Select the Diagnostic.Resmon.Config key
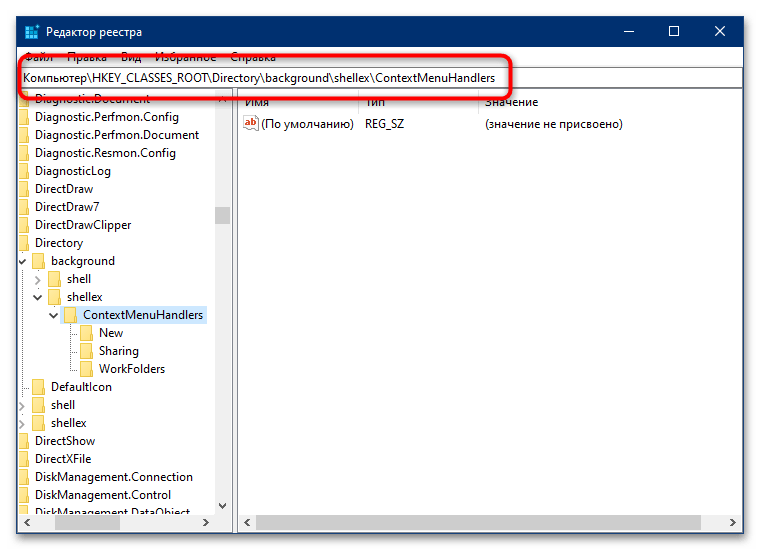The height and width of the screenshot is (550, 760). 105,153
